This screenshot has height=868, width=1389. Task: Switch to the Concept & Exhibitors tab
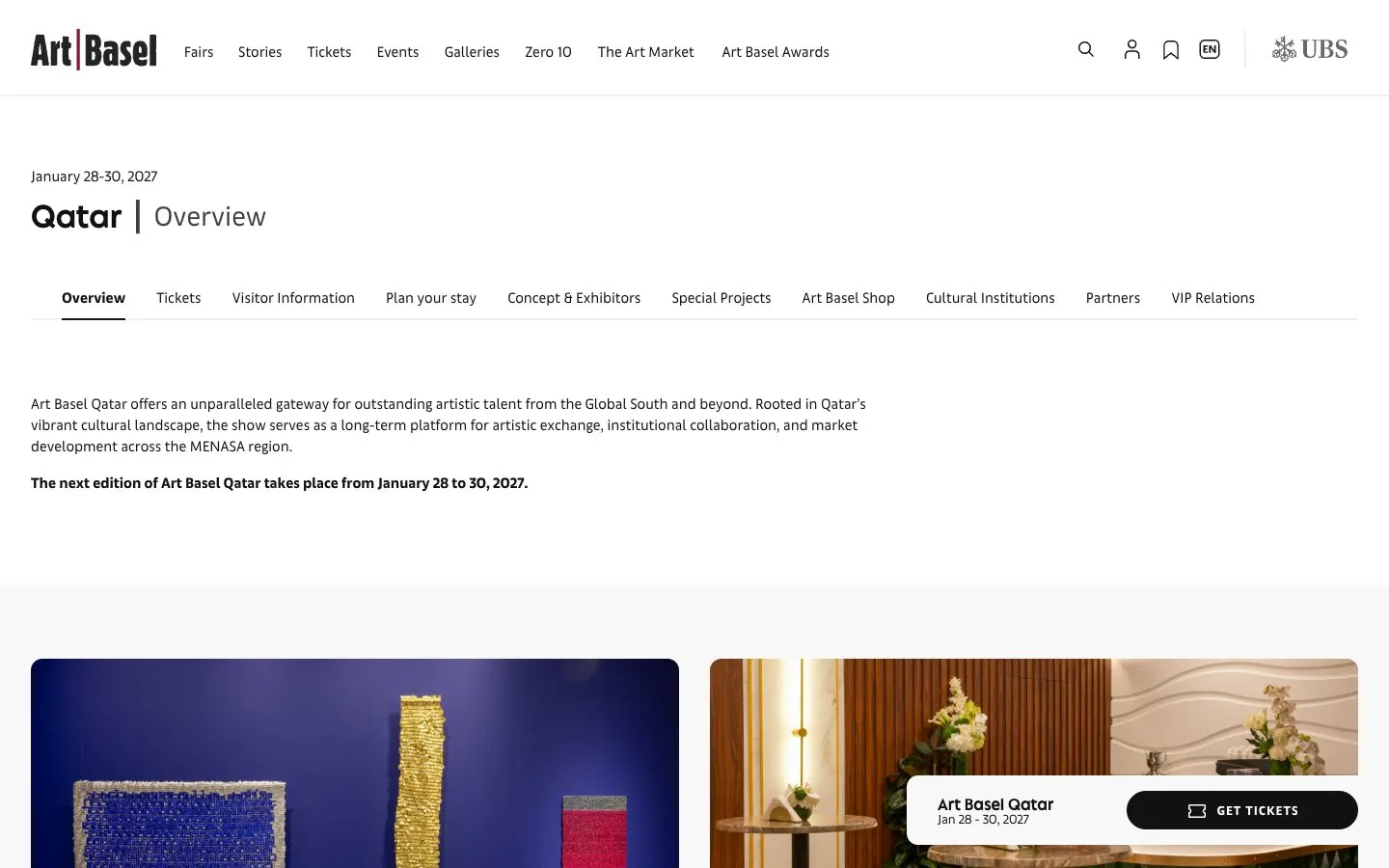point(574,298)
